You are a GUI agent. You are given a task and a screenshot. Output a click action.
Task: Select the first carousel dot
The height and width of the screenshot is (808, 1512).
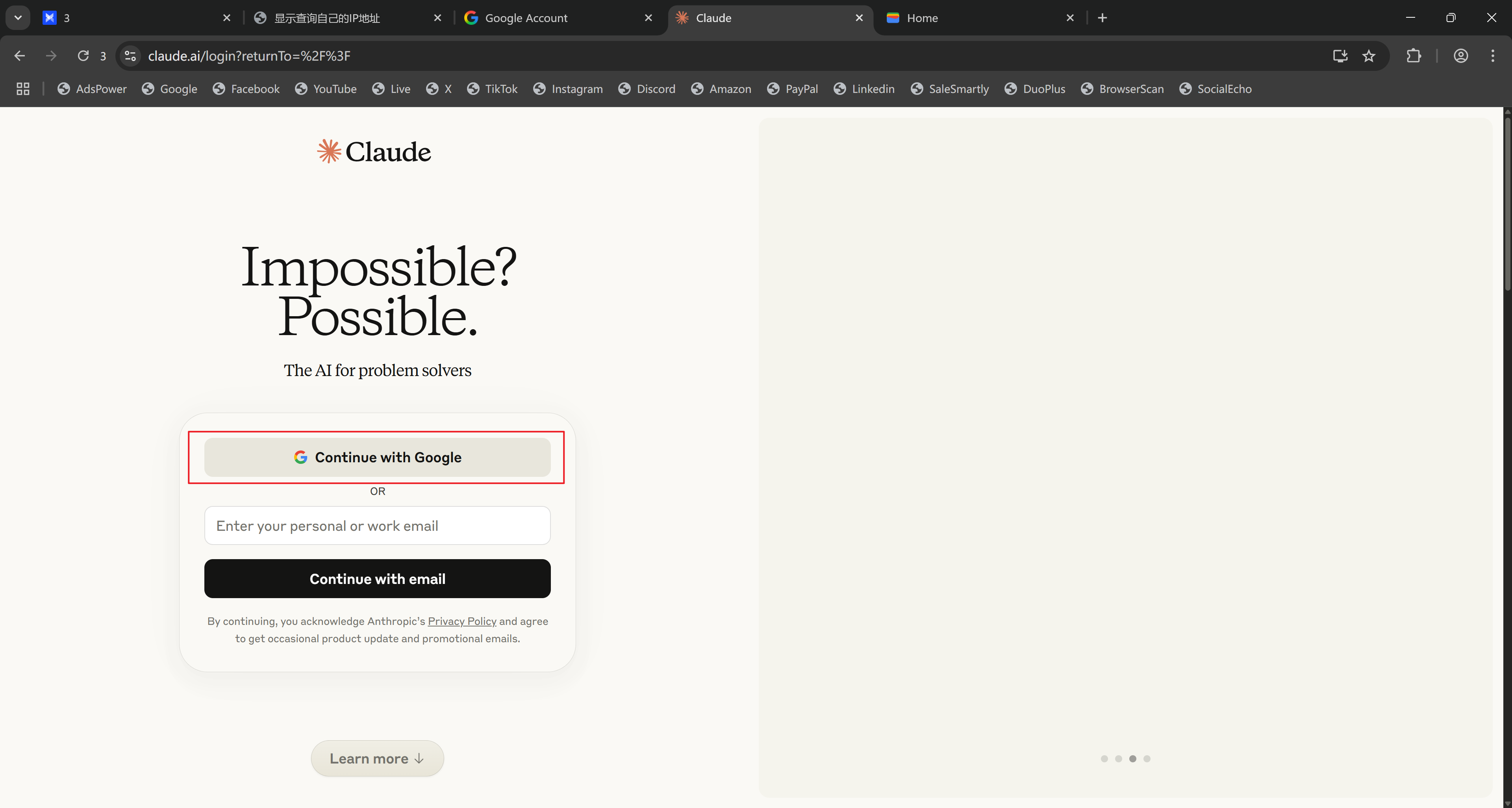click(x=1104, y=759)
